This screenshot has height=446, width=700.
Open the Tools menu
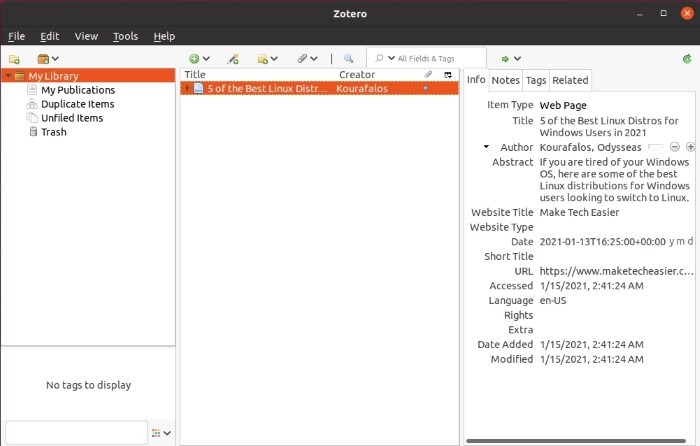coord(125,36)
